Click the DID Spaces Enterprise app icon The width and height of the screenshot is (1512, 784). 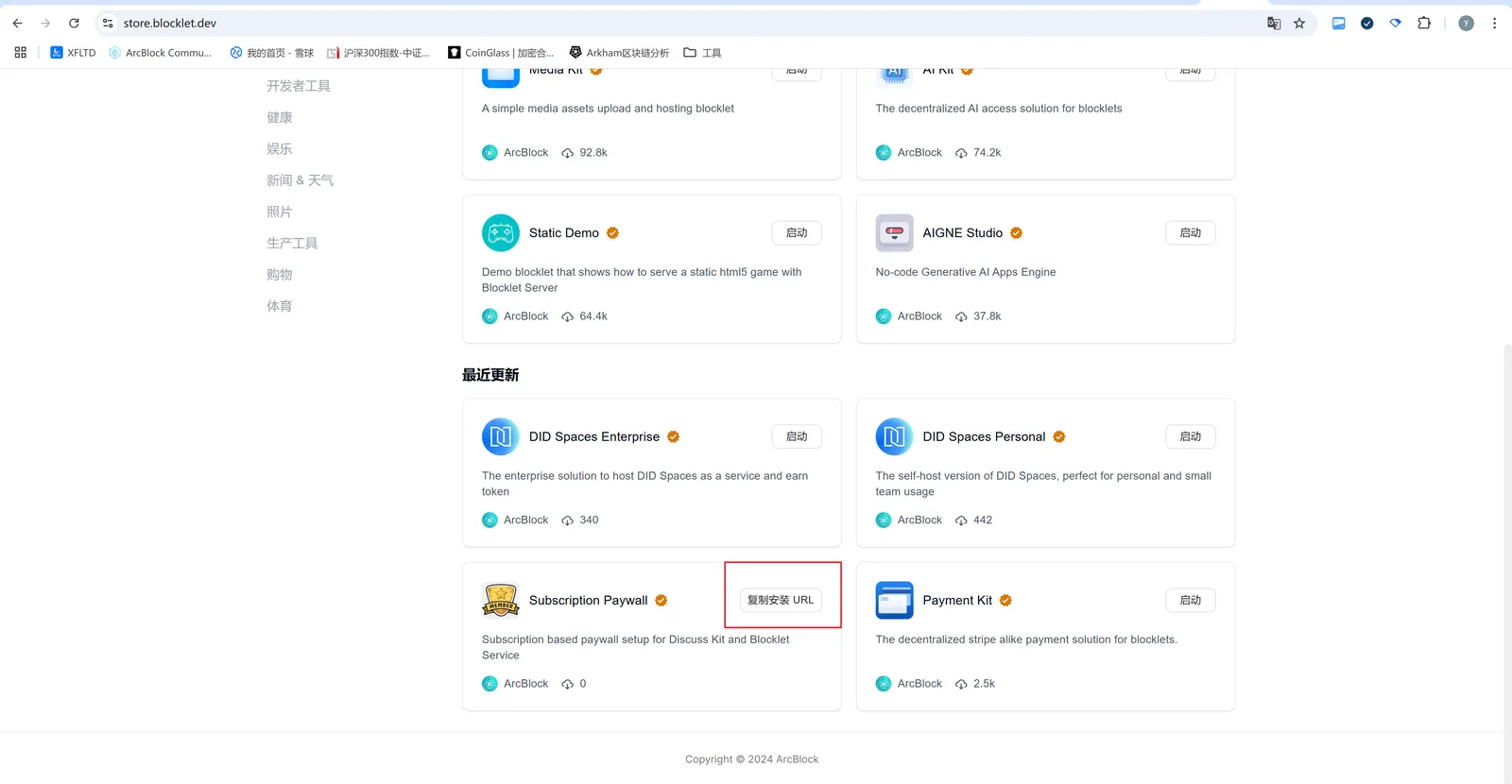pyautogui.click(x=501, y=436)
